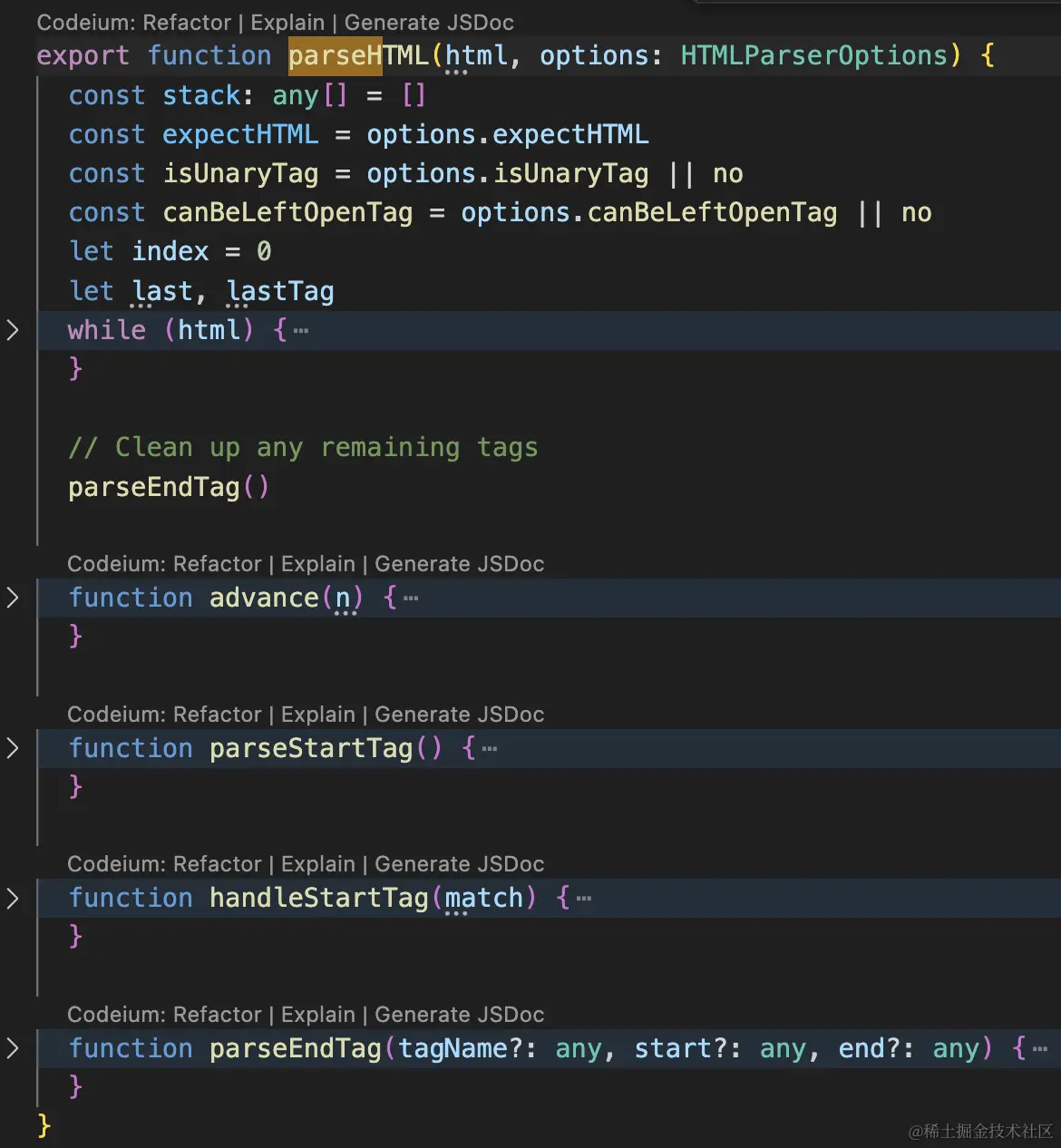Click Generate JSDoc link above parseHTML
This screenshot has height=1148, width=1061.
[x=429, y=23]
